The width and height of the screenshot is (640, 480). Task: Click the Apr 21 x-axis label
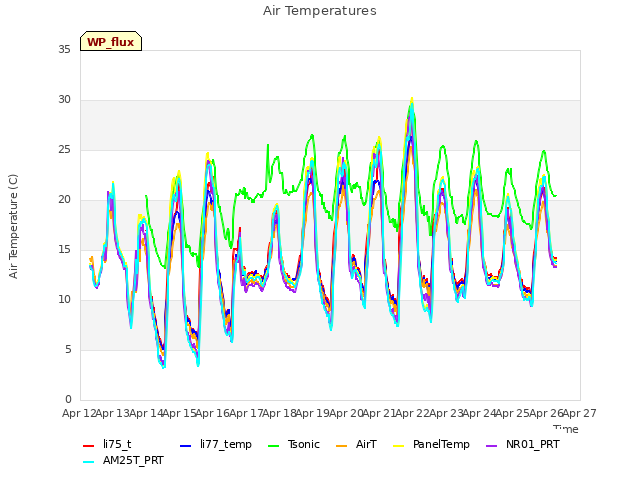coord(379,413)
